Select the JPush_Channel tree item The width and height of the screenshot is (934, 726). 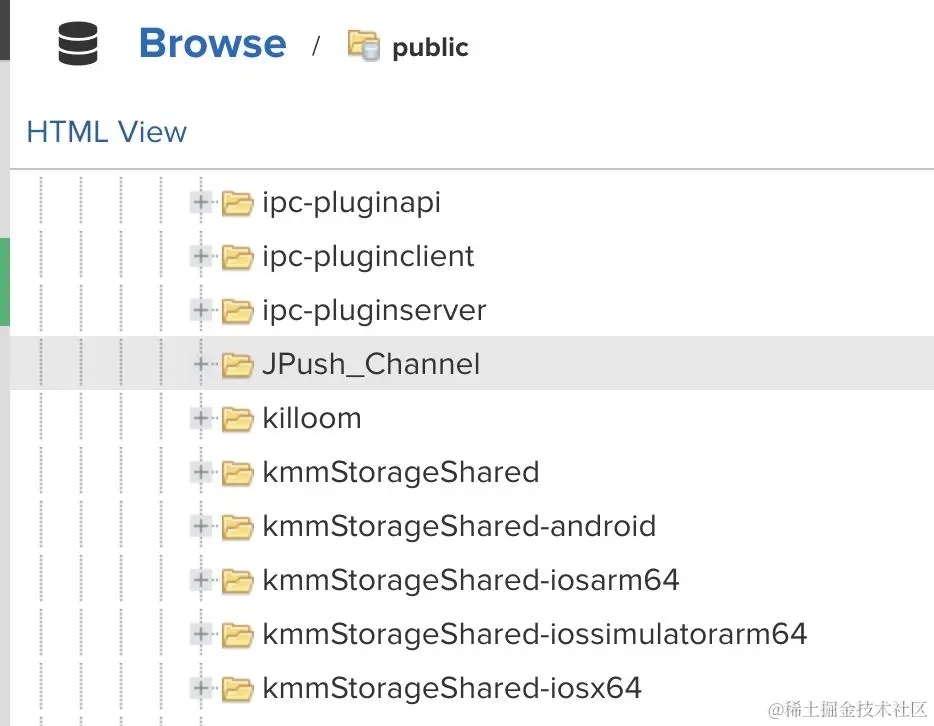pyautogui.click(x=371, y=364)
